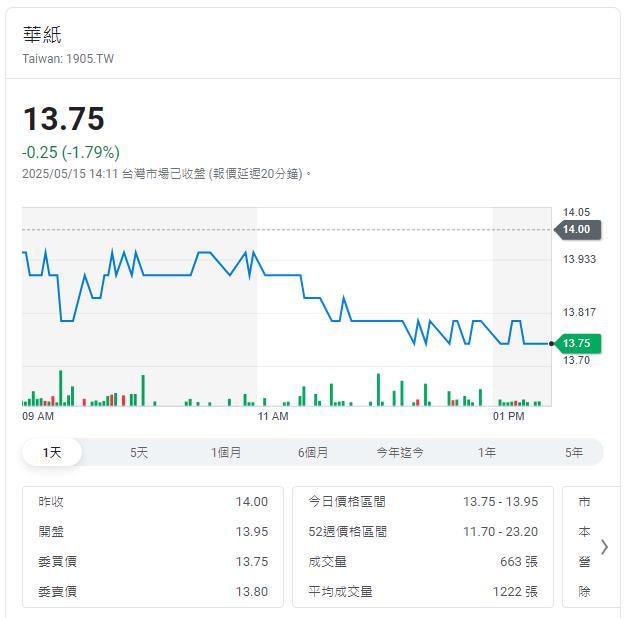The height and width of the screenshot is (618, 634).
Task: Click the 11 AM axis label
Action: (273, 416)
